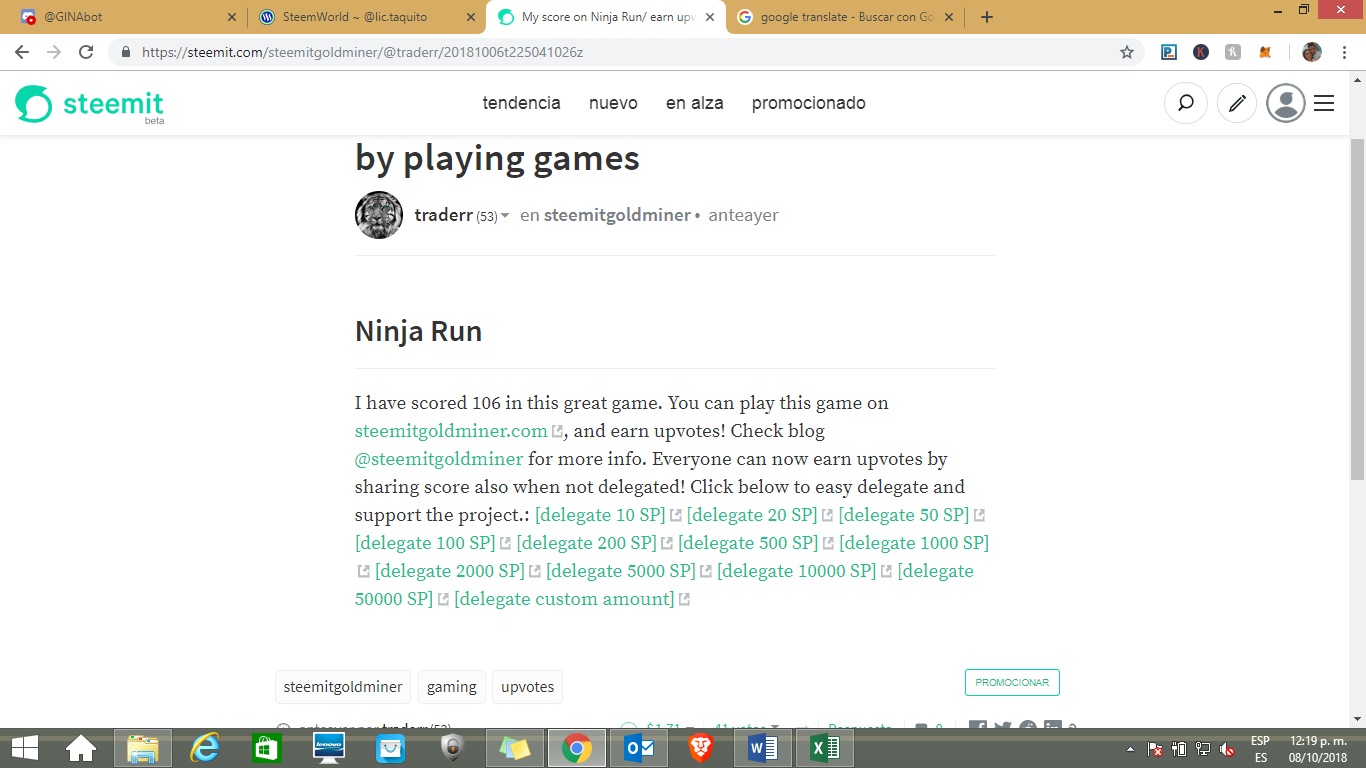1366x768 pixels.
Task: Open Outlook from the taskbar
Action: point(639,748)
